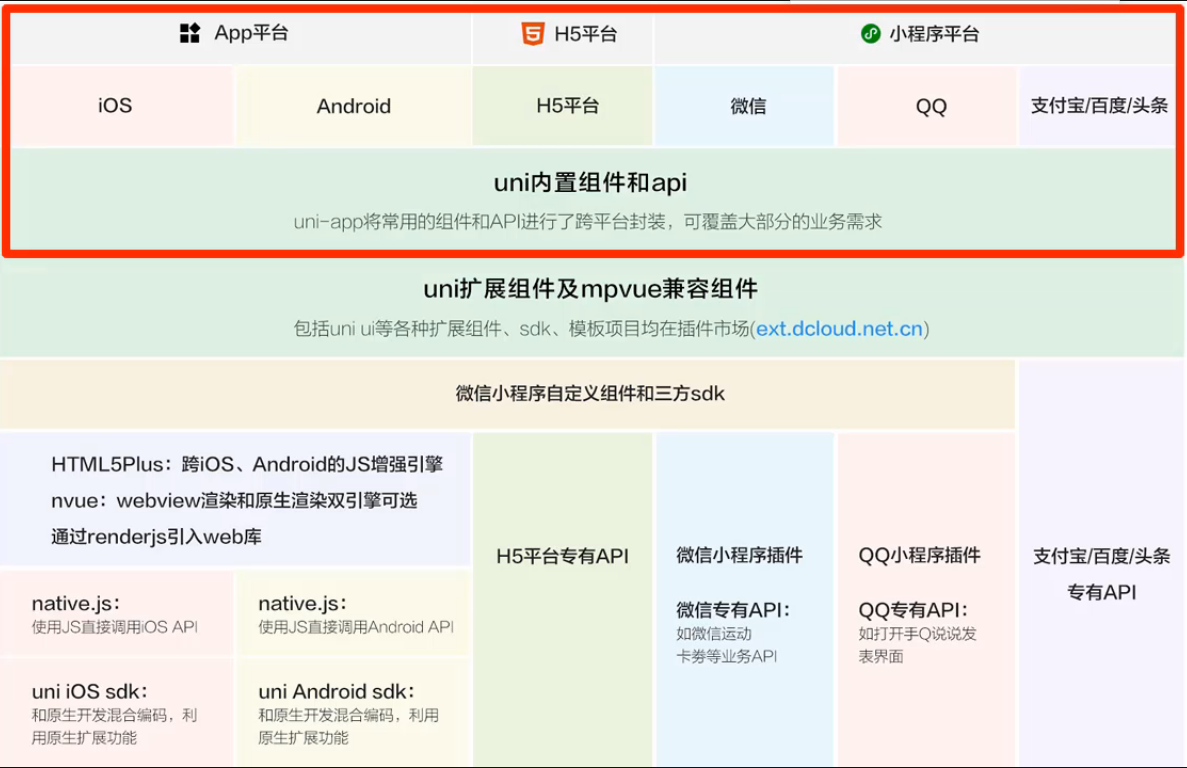Screen dimensions: 1187x768
Task: Click the HTML5 shield icon
Action: [x=533, y=33]
